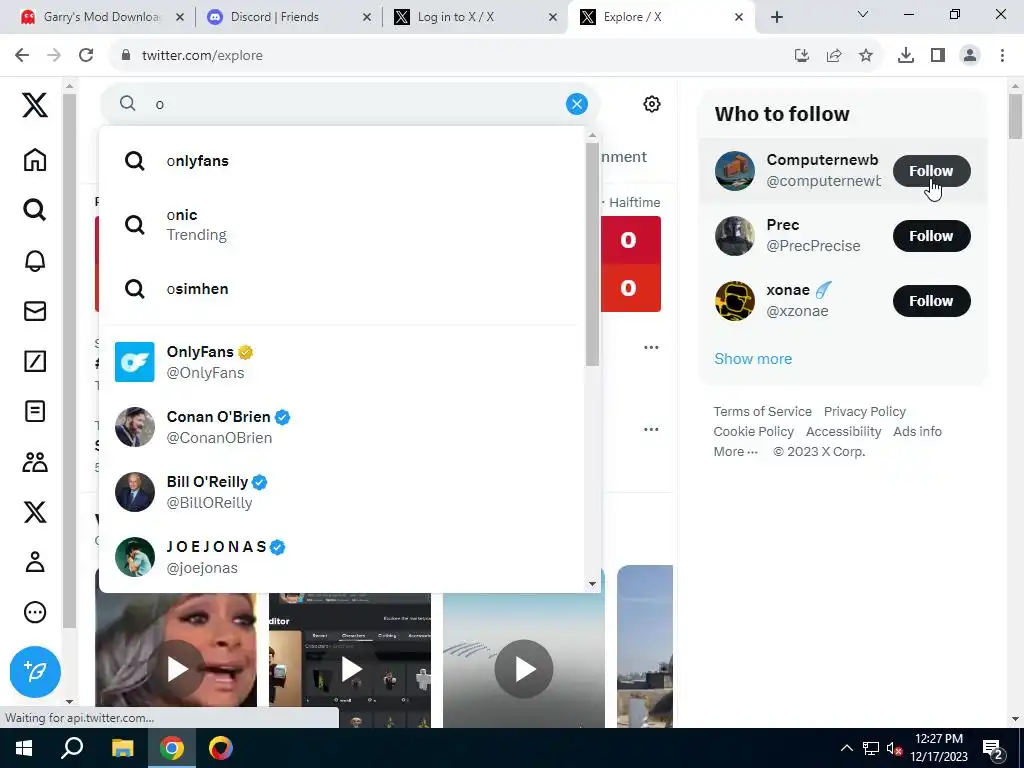Open taskbar notification center icon
1024x768 pixels.
(994, 749)
